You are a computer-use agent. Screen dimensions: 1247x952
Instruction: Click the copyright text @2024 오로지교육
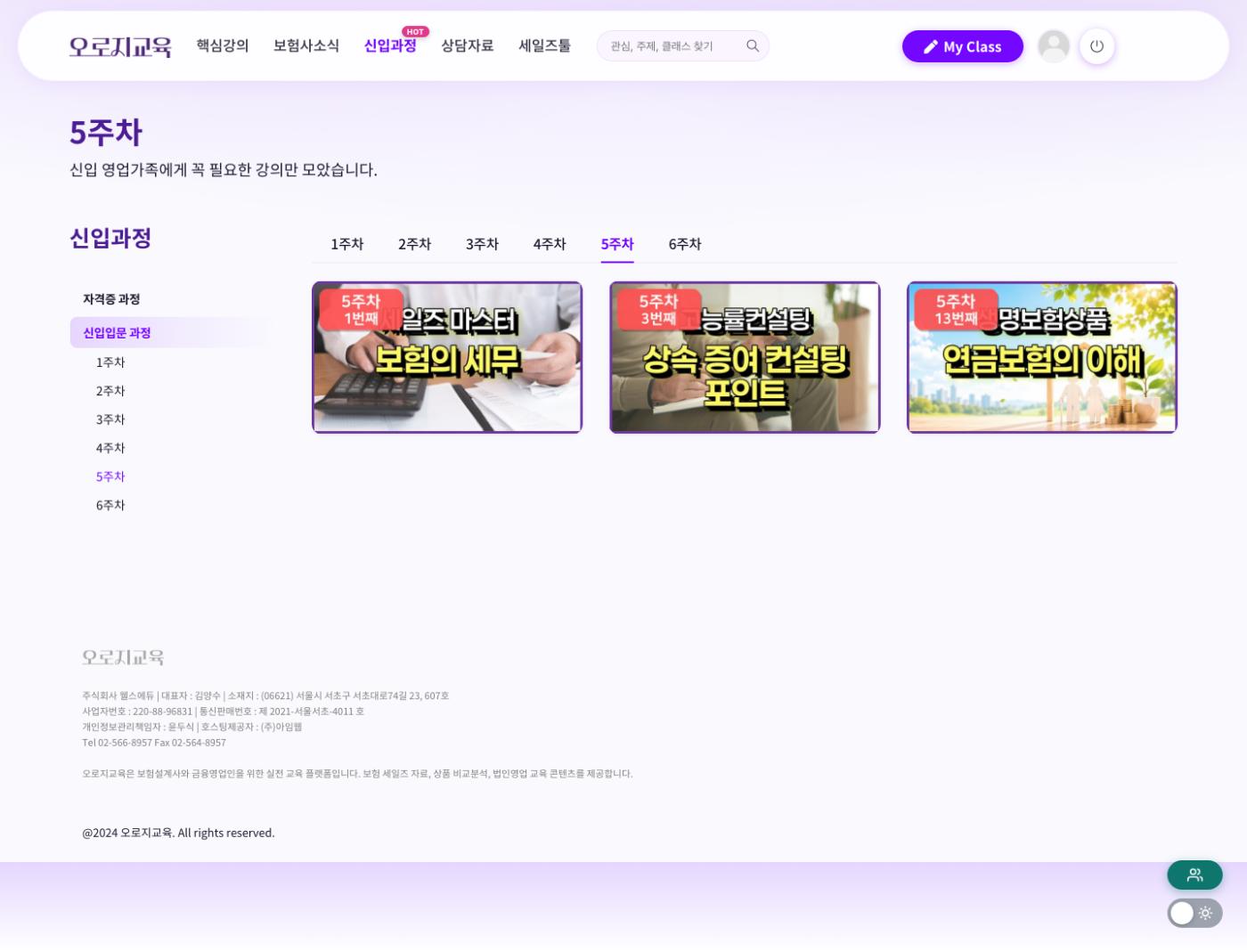[178, 833]
